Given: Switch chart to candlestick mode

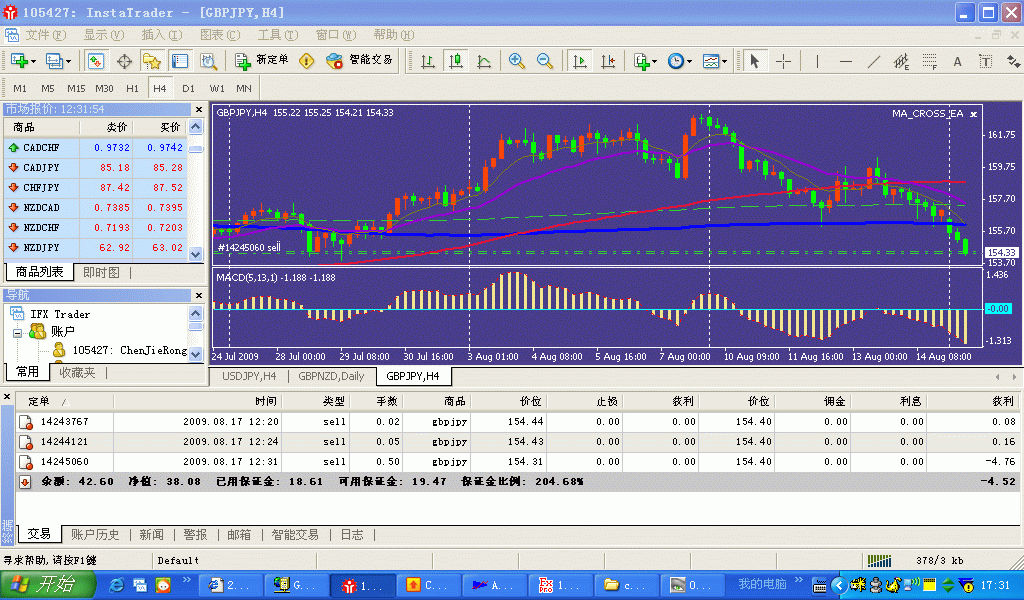Looking at the screenshot, I should click(x=456, y=61).
